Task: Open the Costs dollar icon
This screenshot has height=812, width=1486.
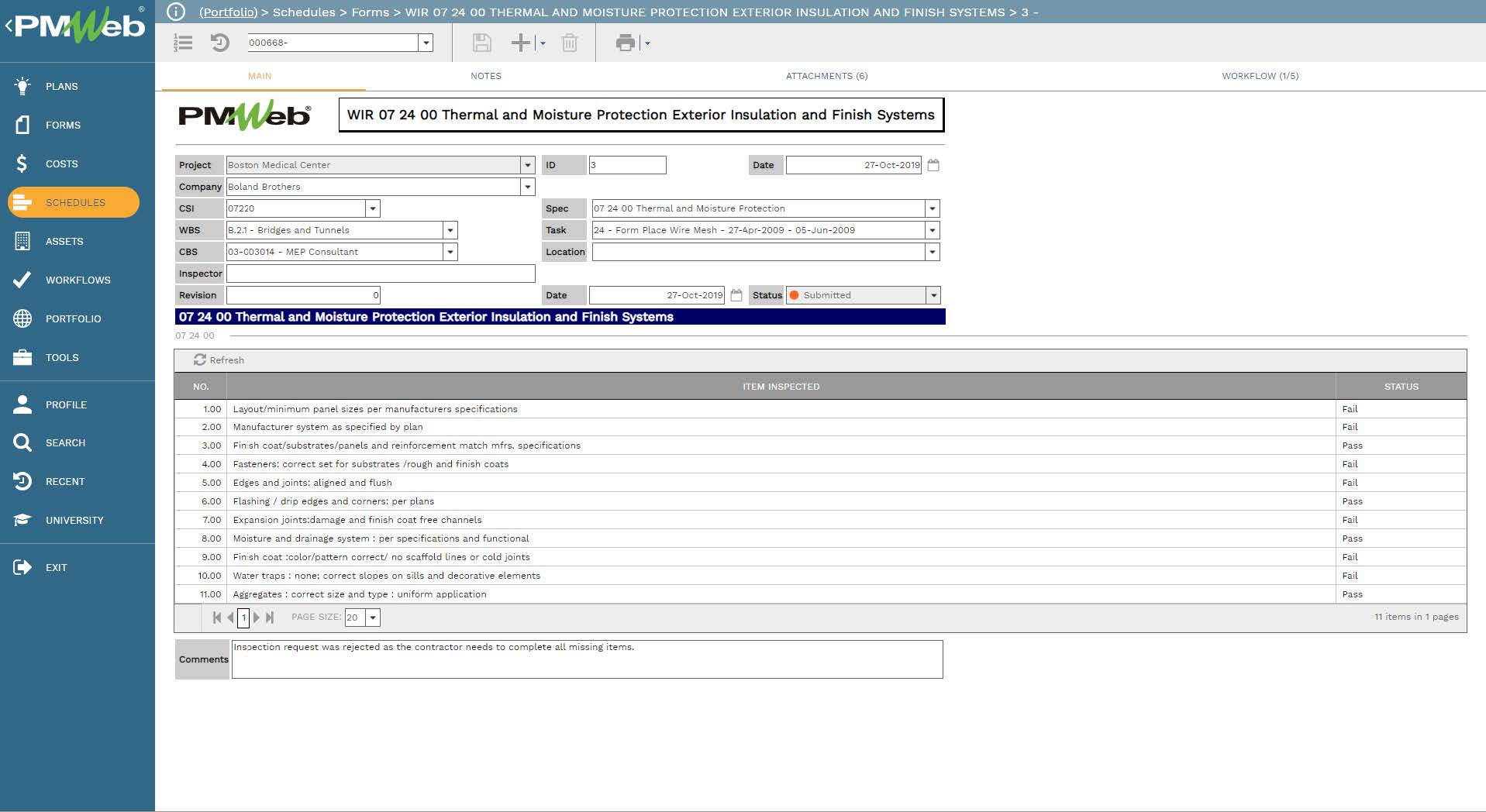Action: click(22, 163)
